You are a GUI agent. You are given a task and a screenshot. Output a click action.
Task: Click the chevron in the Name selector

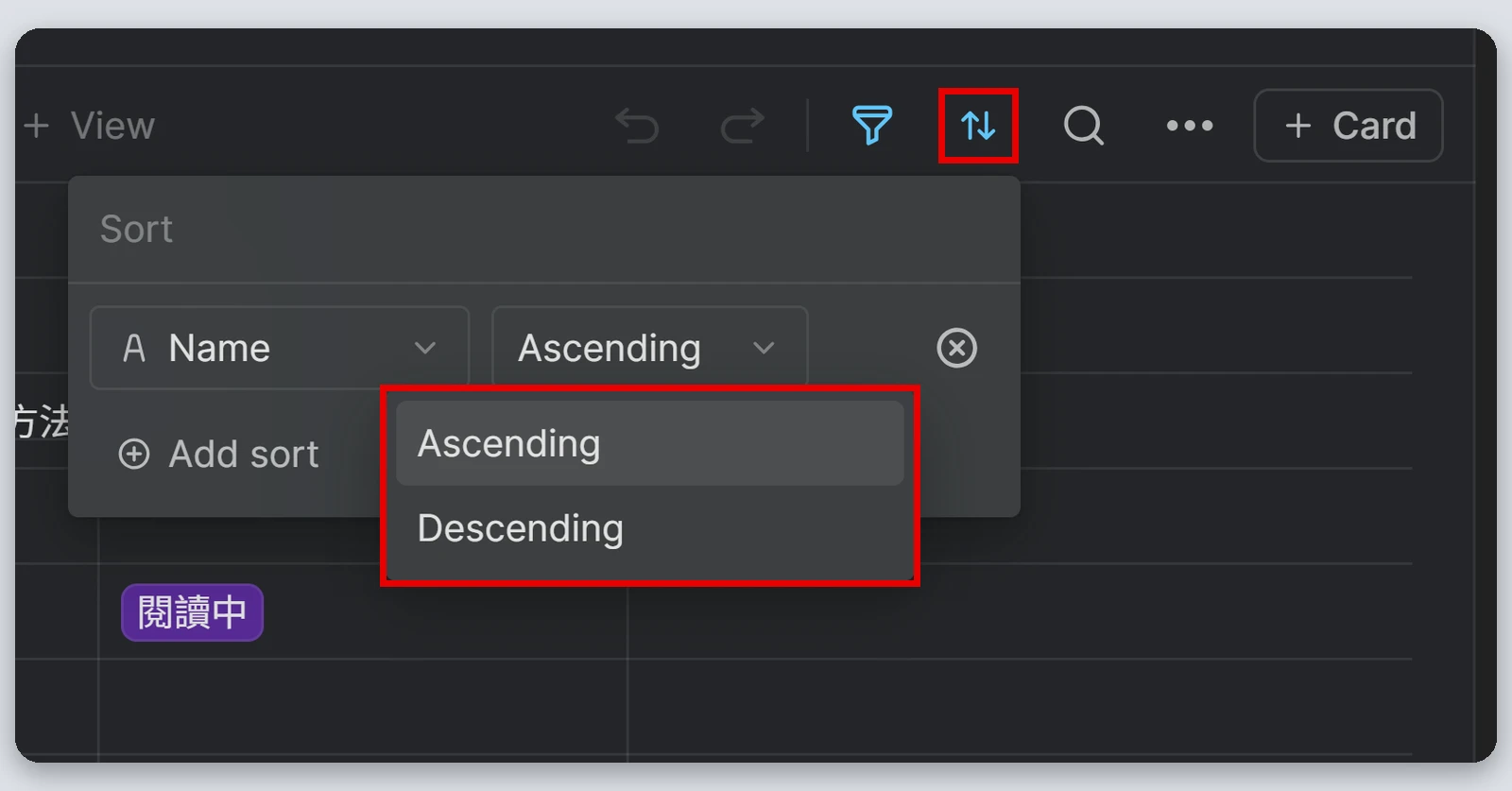[x=425, y=348]
